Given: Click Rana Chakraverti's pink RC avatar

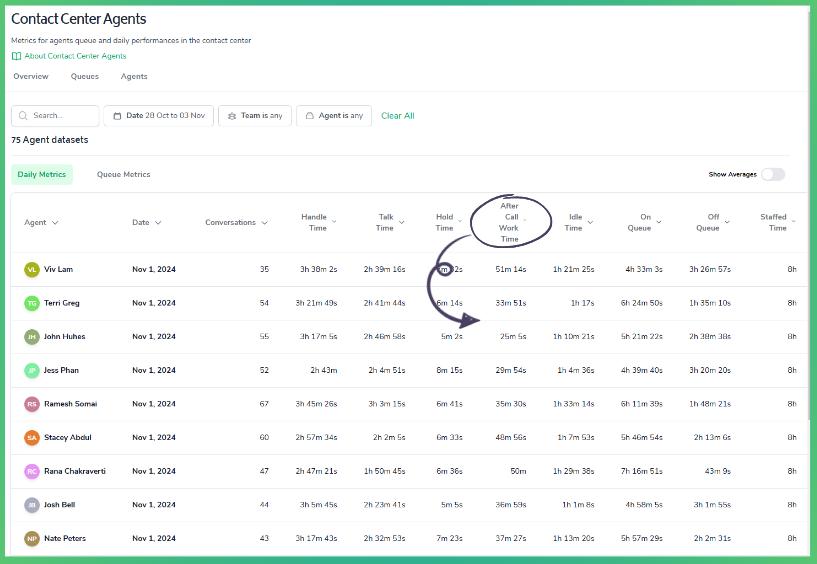Looking at the screenshot, I should 32,471.
